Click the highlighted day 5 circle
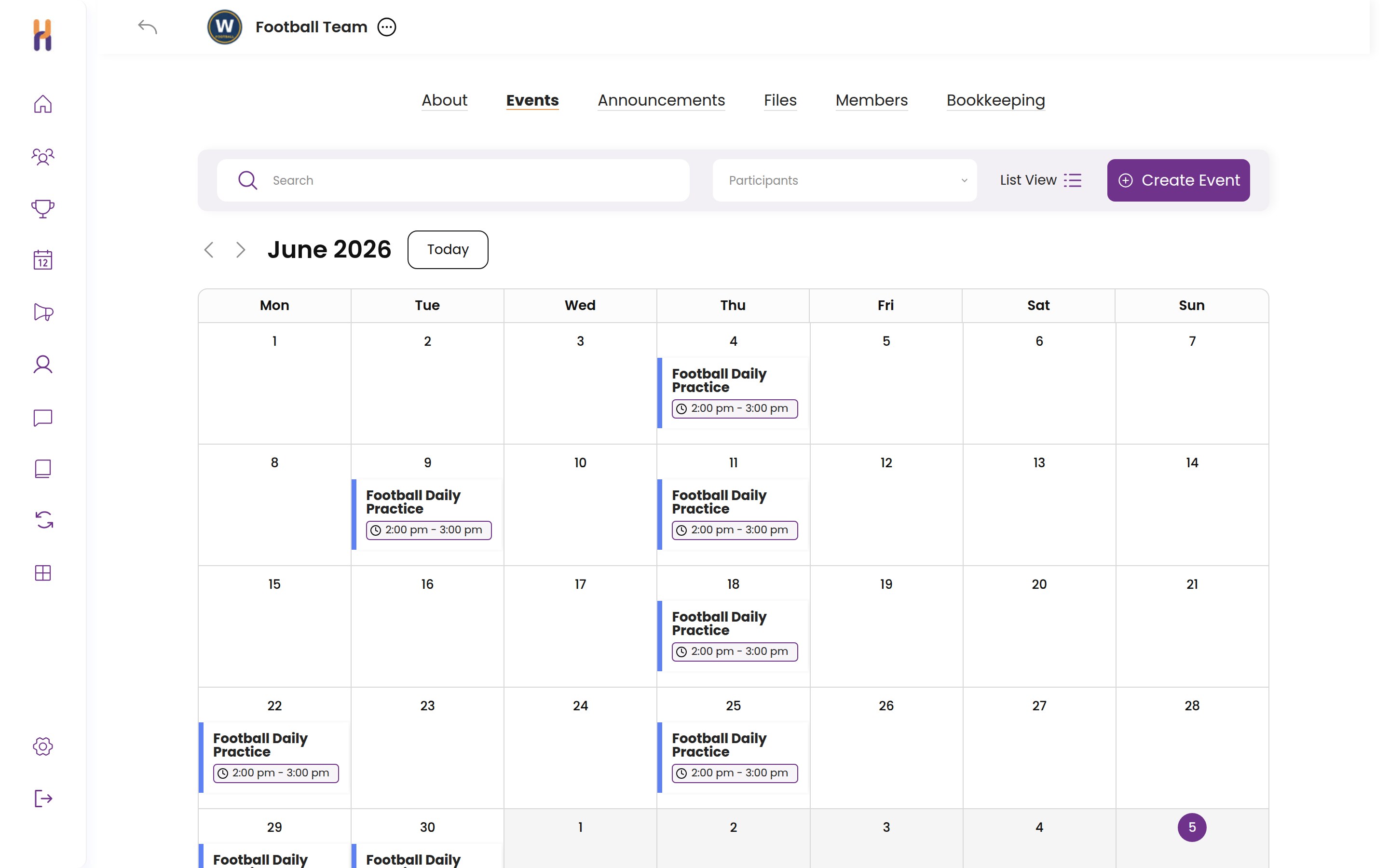The image size is (1389, 868). (1192, 827)
